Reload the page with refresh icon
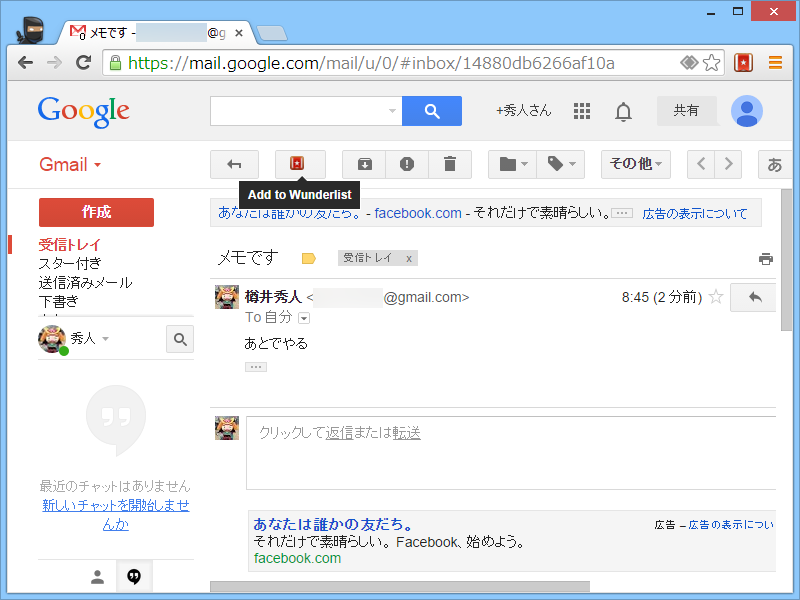The image size is (800, 600). [x=83, y=63]
